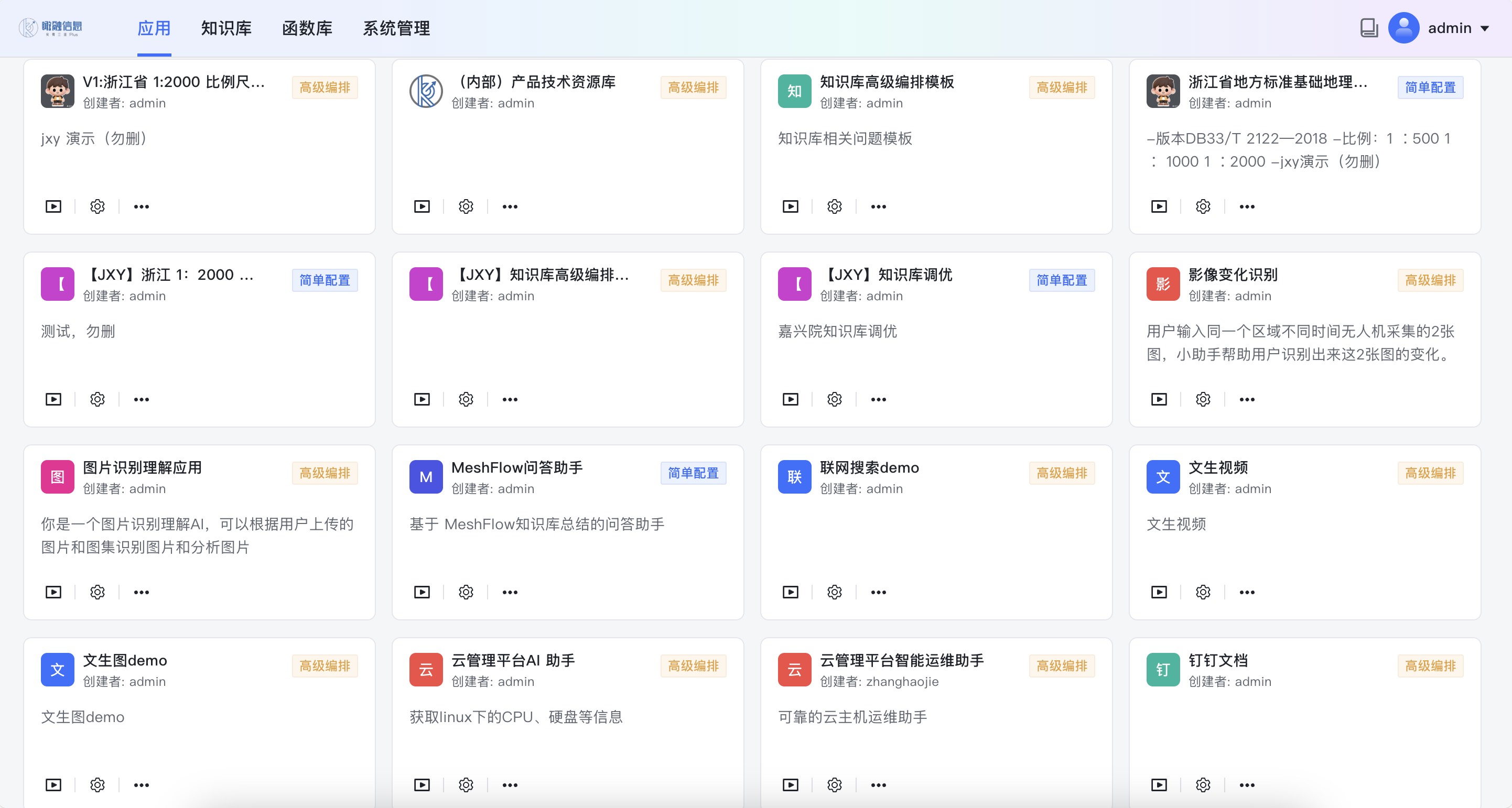
Task: Click the document icon beside the admin avatar
Action: pyautogui.click(x=1369, y=27)
